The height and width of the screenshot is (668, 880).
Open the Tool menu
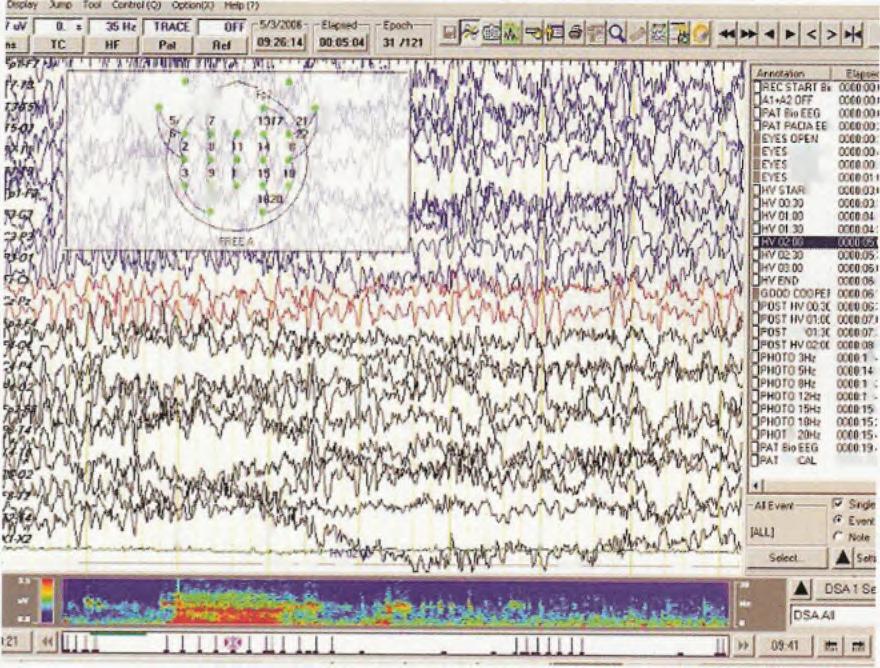click(92, 5)
